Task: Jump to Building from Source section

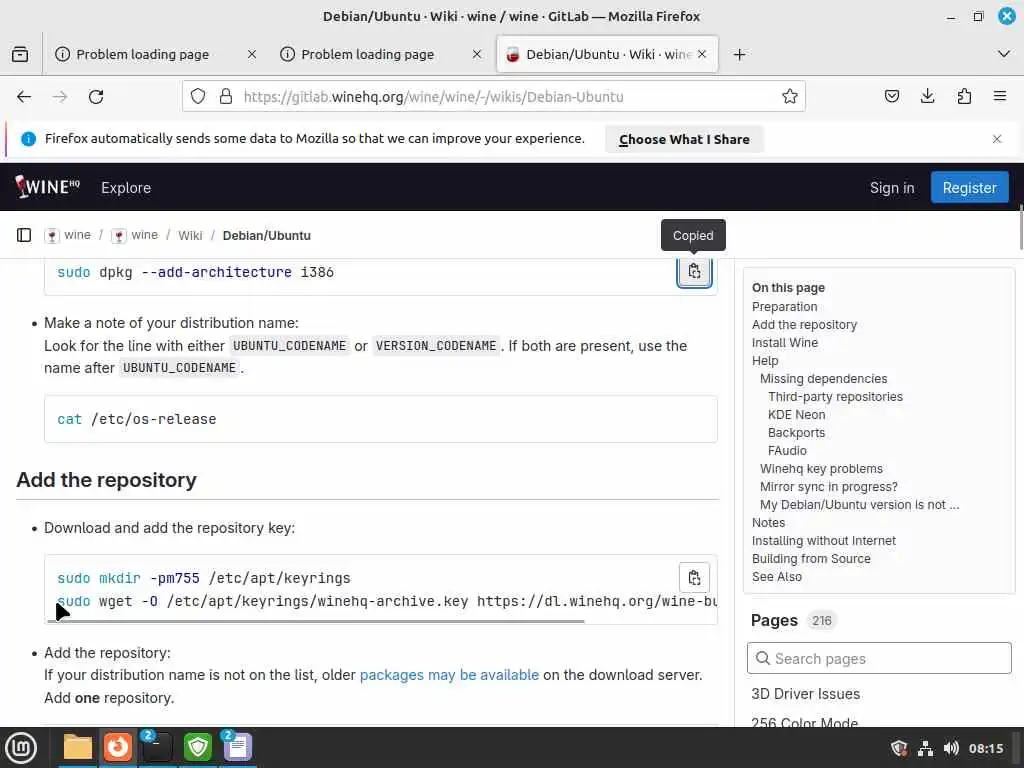Action: [811, 558]
